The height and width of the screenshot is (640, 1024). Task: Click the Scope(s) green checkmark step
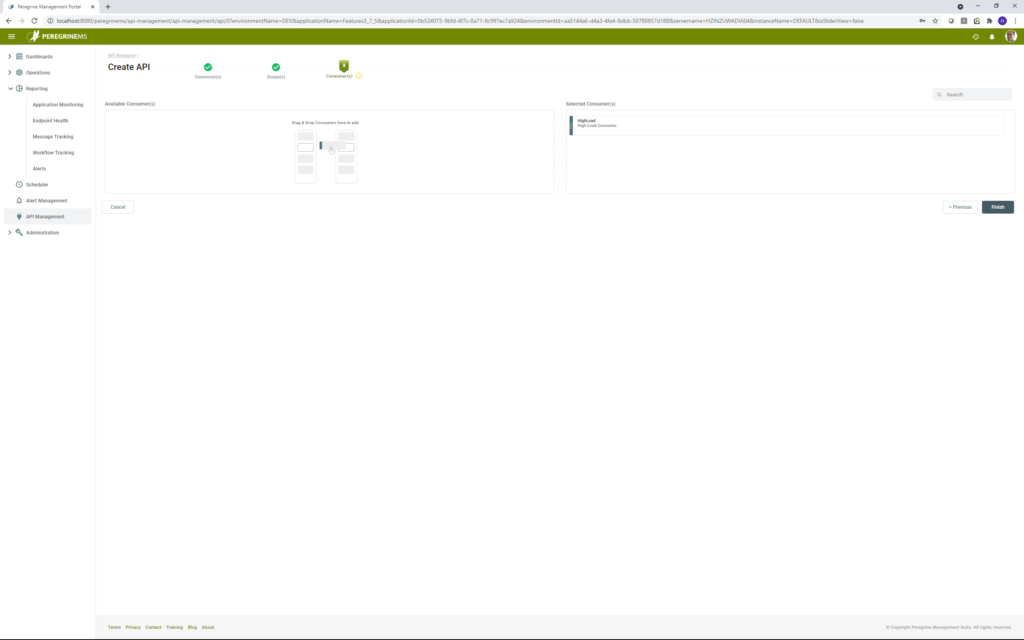pyautogui.click(x=275, y=68)
